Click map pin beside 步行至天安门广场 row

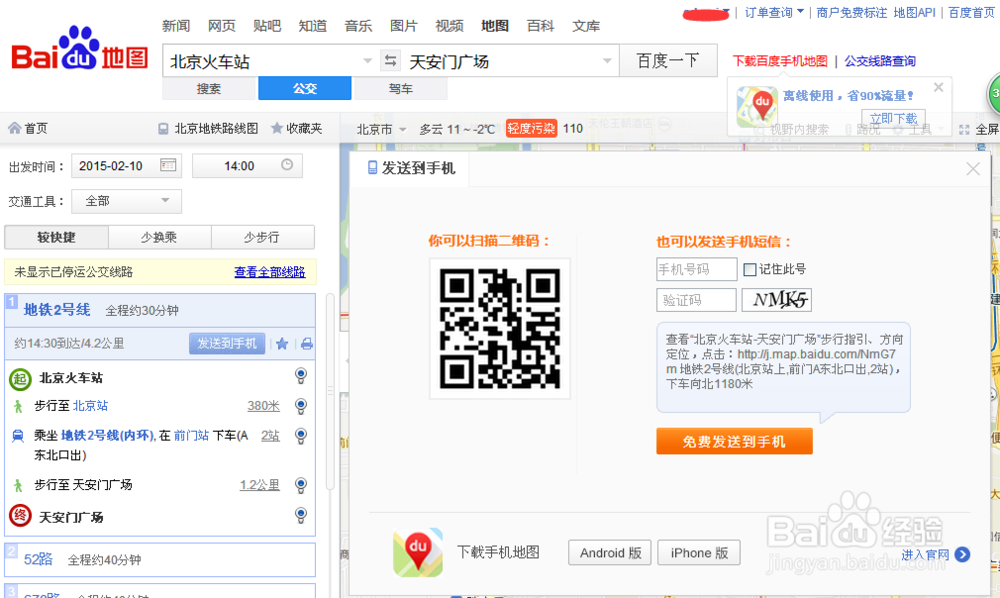pyautogui.click(x=301, y=485)
